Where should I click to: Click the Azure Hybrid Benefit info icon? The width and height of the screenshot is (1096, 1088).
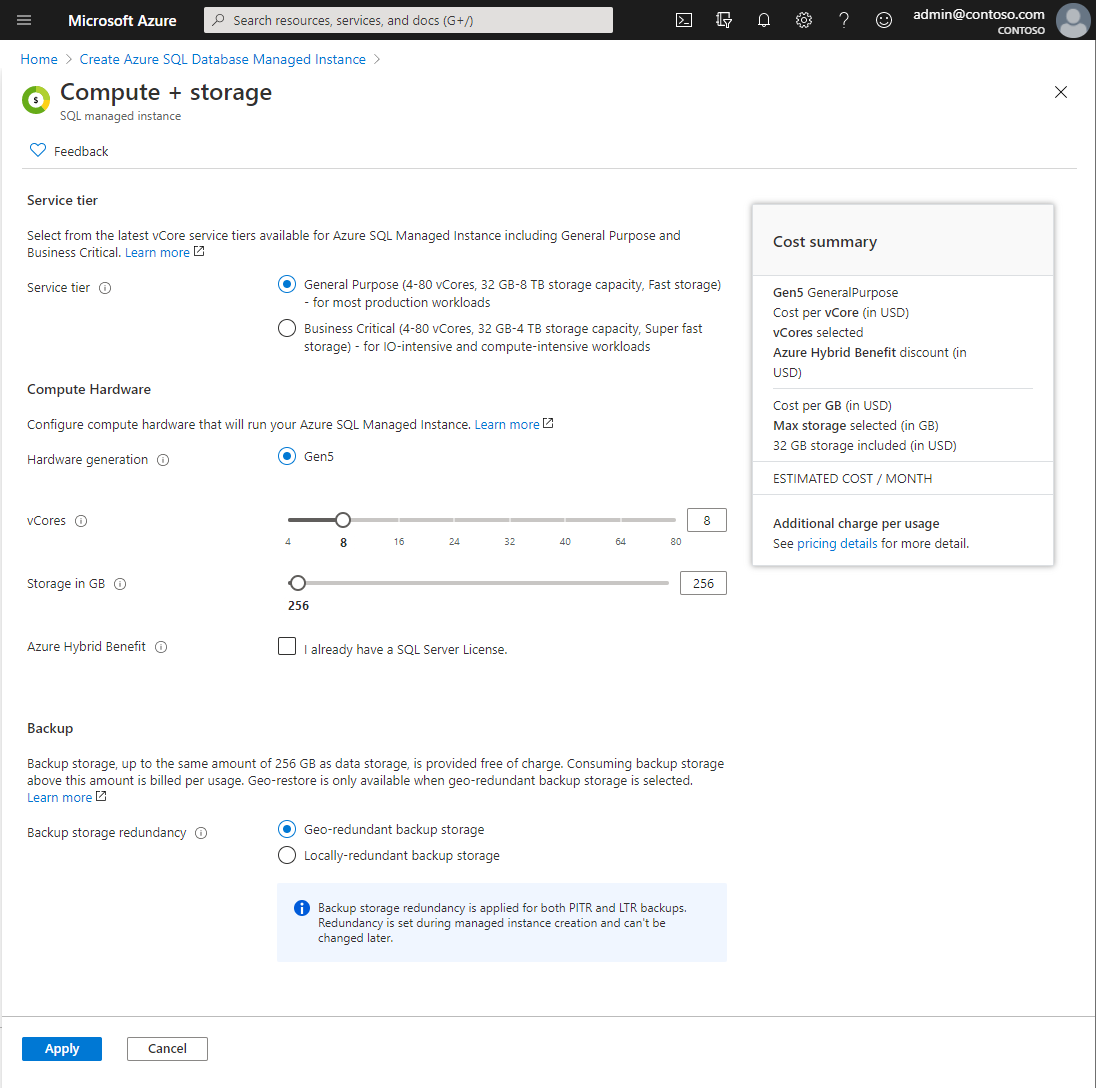(161, 646)
